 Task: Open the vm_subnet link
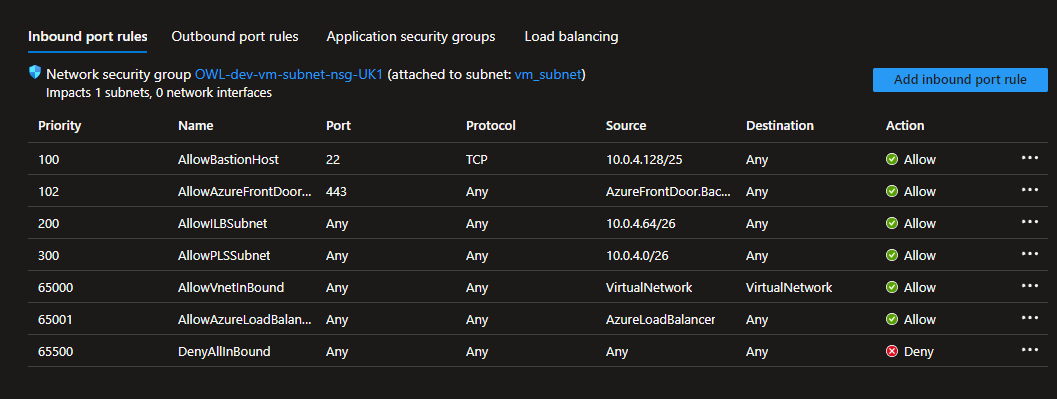[x=547, y=74]
